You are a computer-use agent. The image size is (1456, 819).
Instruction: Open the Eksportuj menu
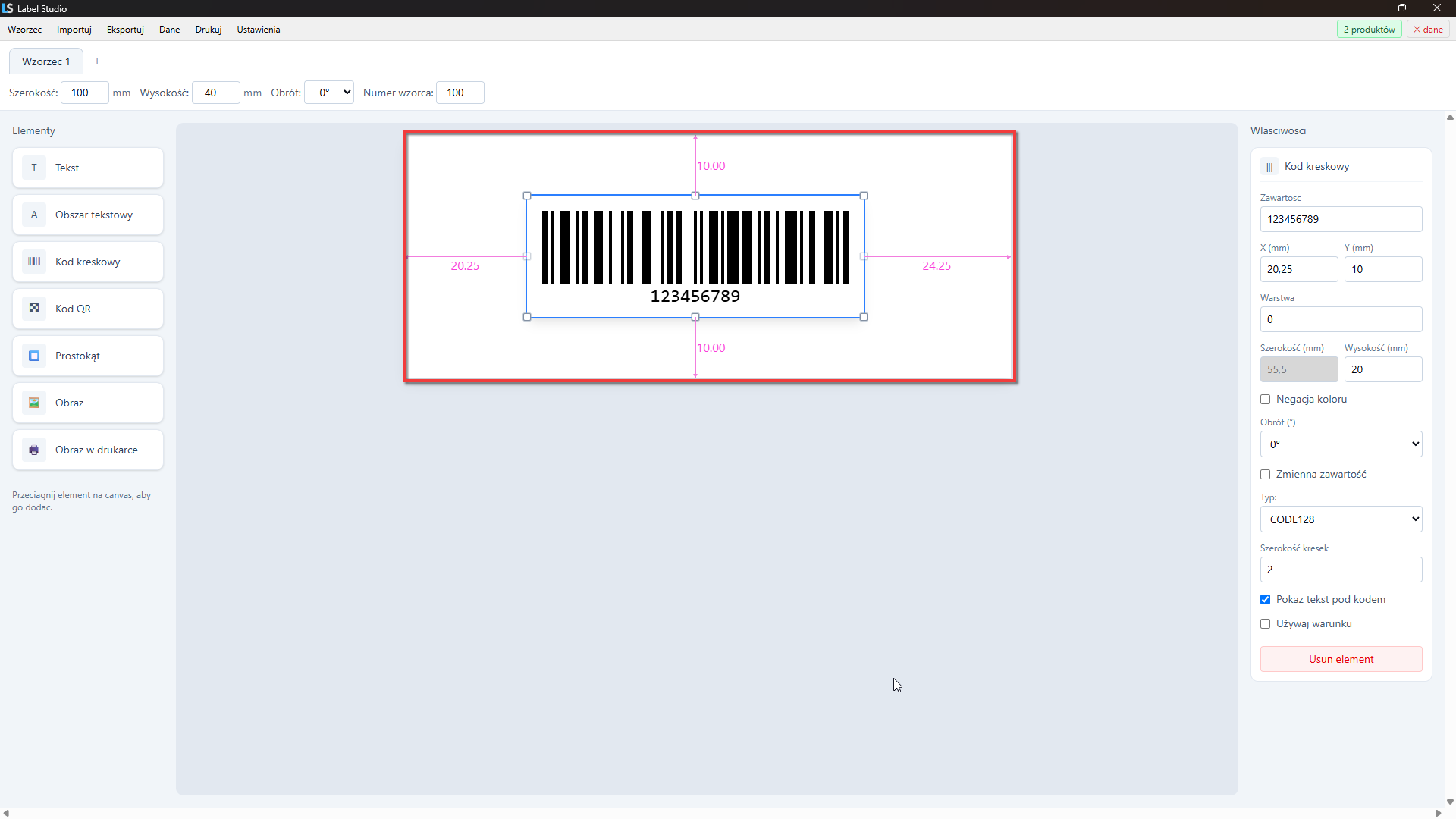(x=125, y=30)
